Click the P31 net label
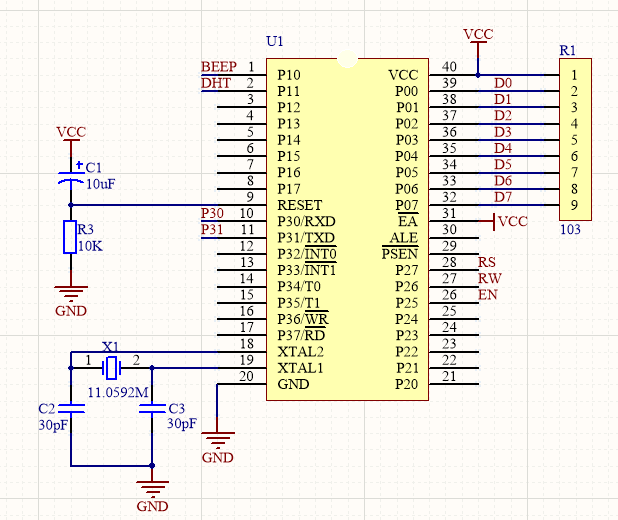618x520 pixels. click(x=212, y=229)
